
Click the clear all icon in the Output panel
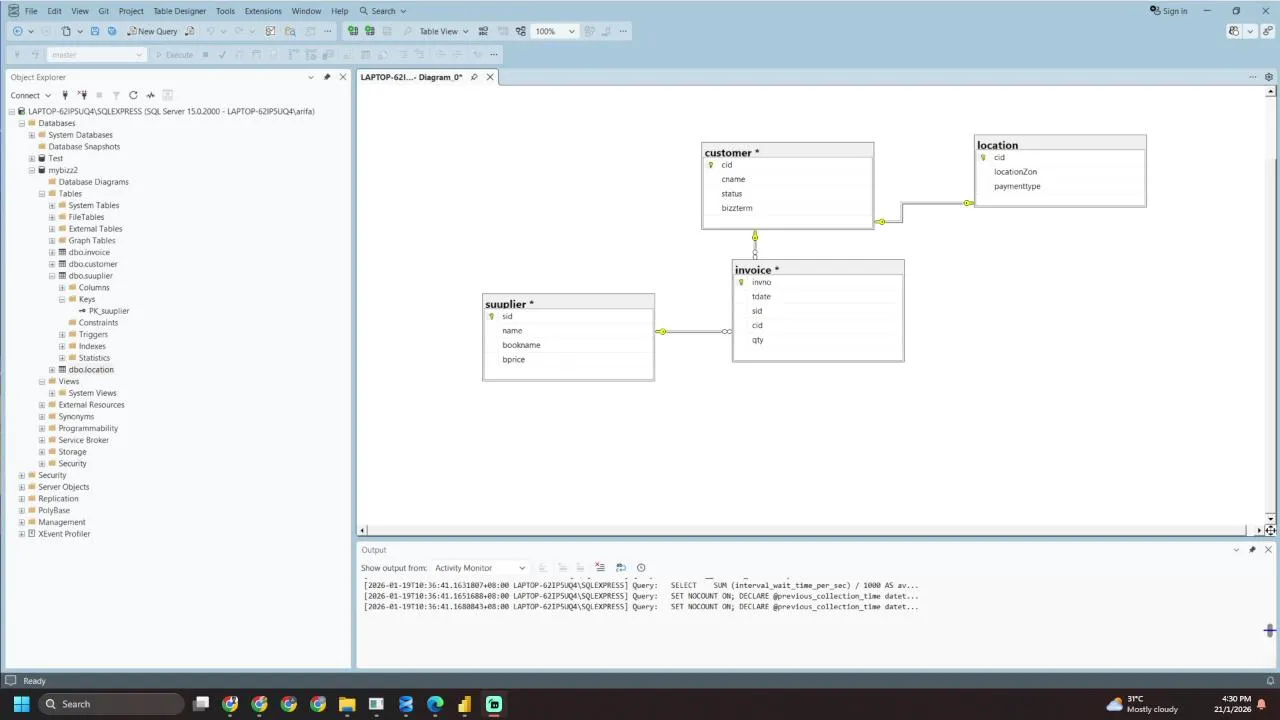(x=600, y=568)
